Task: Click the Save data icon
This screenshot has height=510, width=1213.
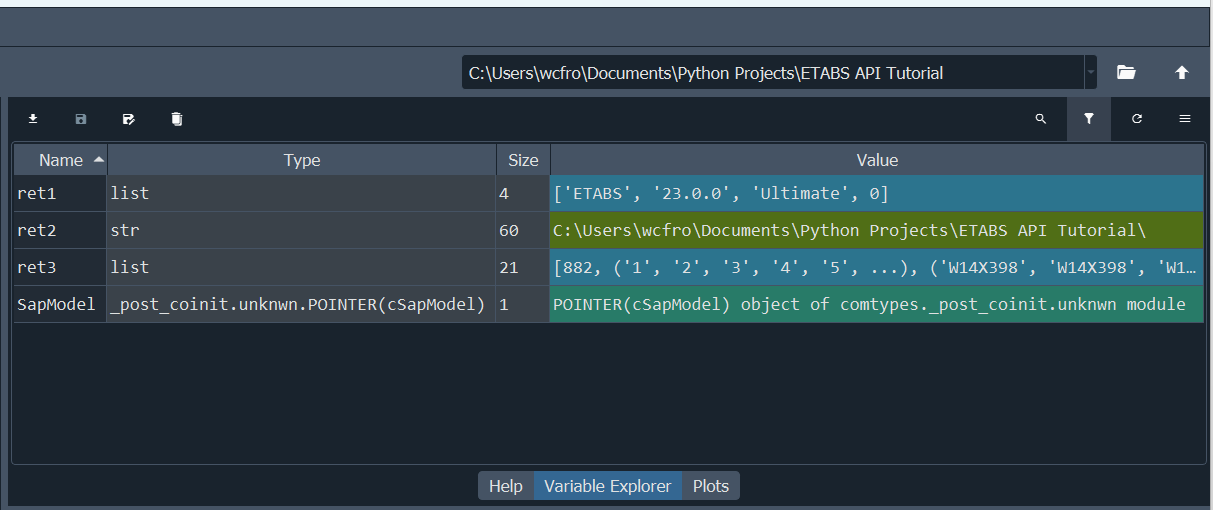Action: click(x=81, y=119)
